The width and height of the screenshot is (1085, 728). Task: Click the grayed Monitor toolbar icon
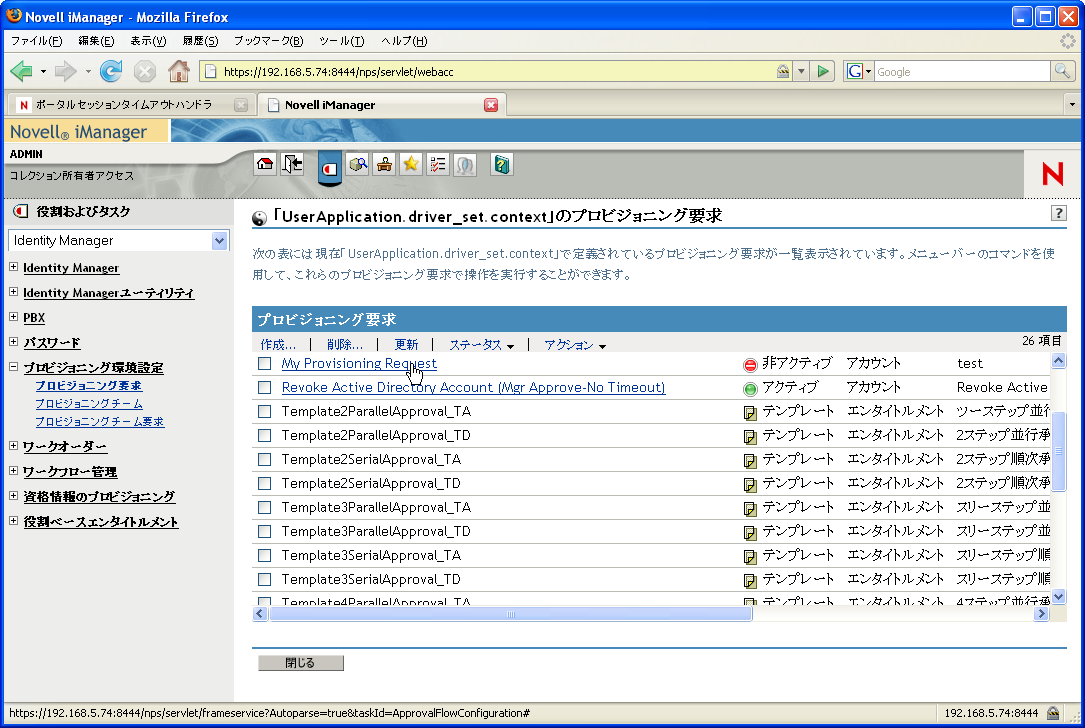(465, 165)
